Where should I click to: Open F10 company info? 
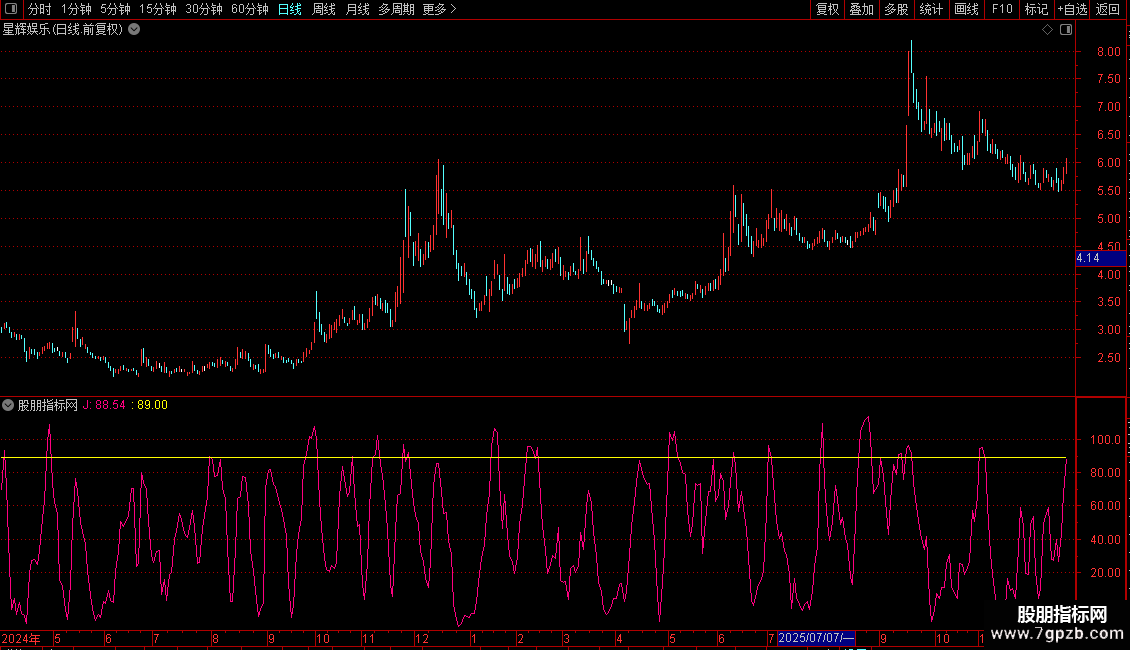tap(1002, 9)
